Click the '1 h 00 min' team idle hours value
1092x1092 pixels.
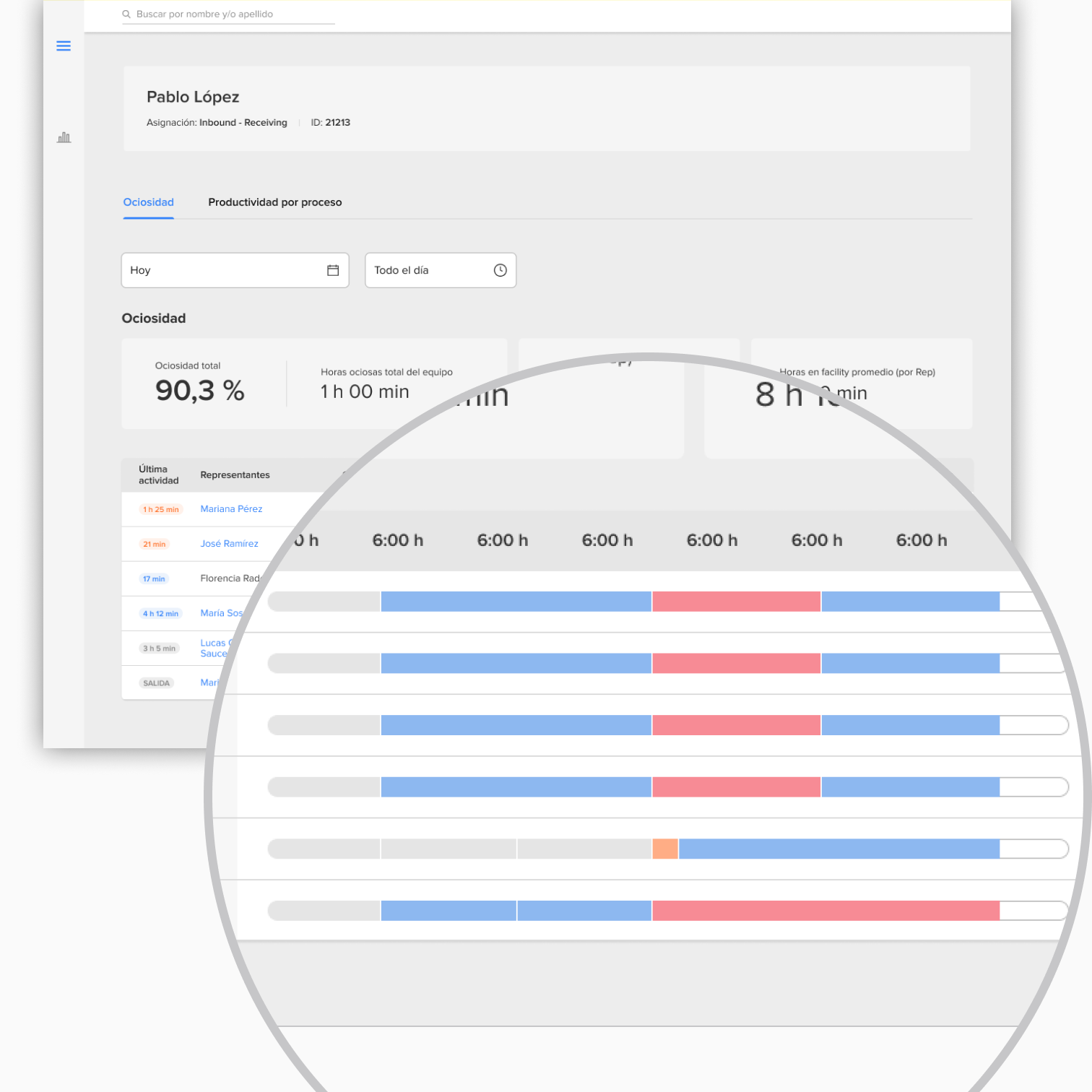tap(365, 391)
